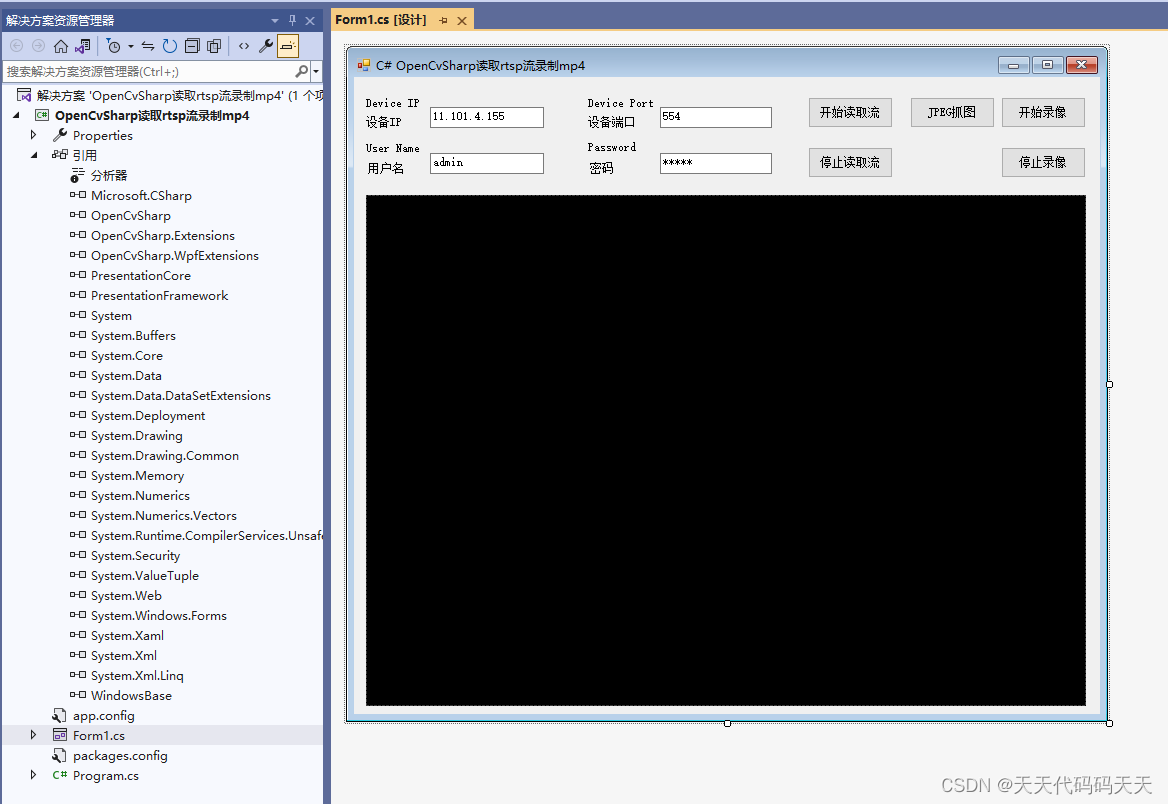Open Properties wrench icon in toolbar

tap(266, 46)
